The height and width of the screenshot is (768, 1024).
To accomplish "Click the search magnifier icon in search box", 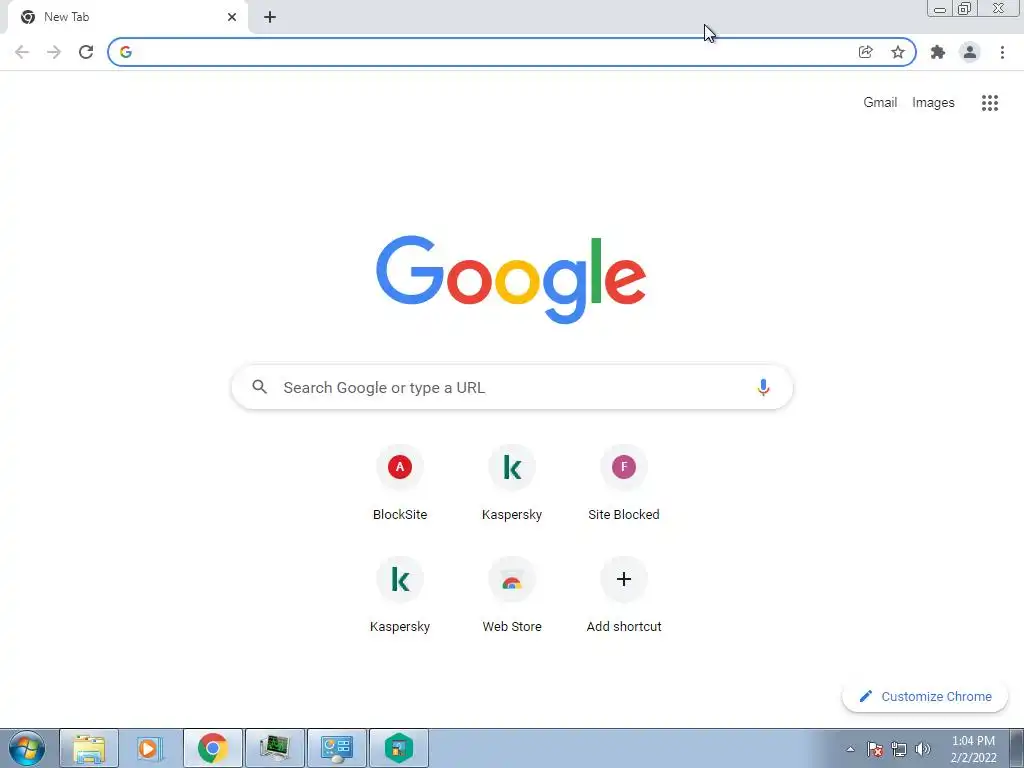I will point(260,387).
